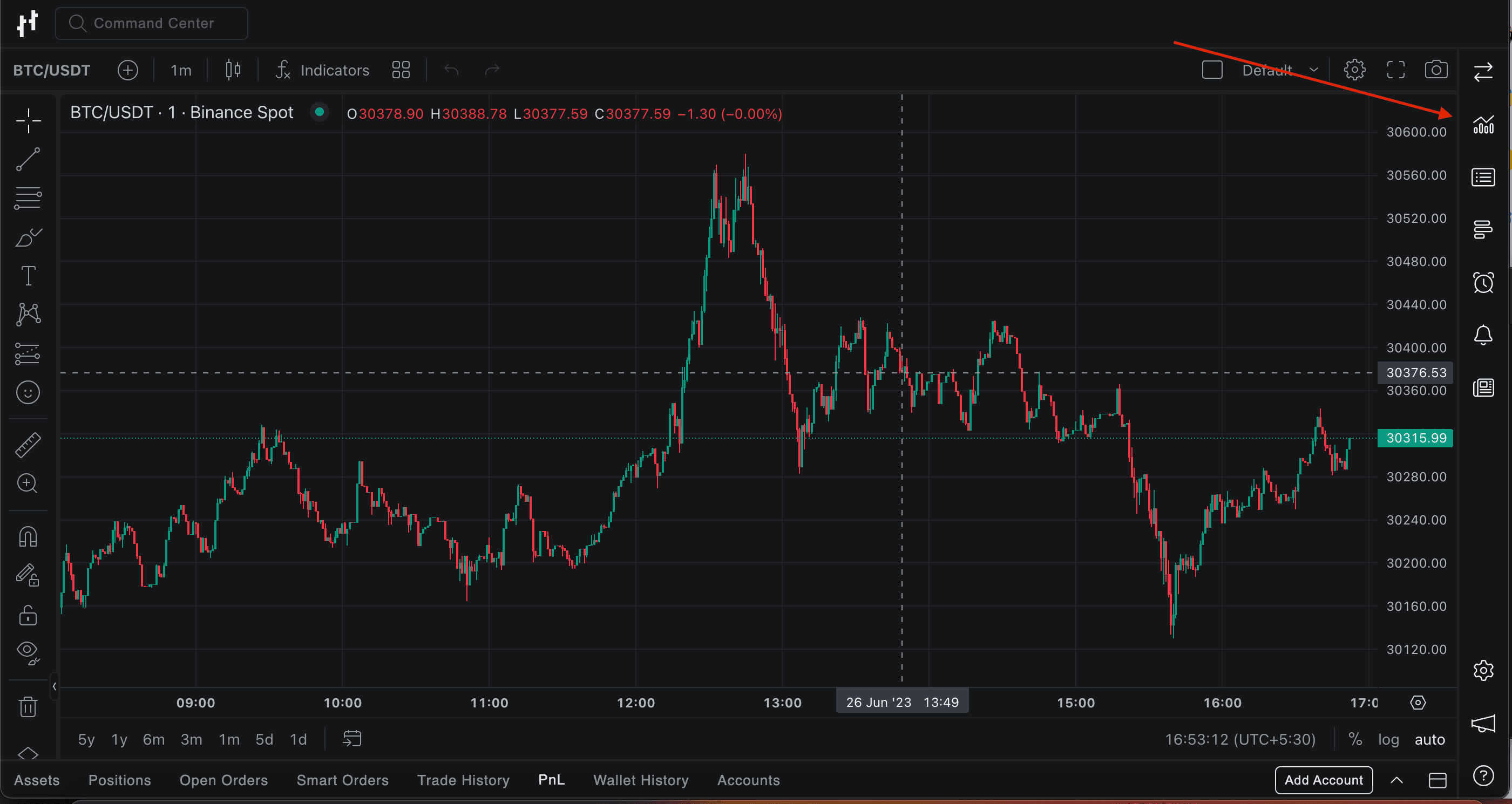Take a chart snapshot with camera icon
1512x804 pixels.
pos(1436,70)
